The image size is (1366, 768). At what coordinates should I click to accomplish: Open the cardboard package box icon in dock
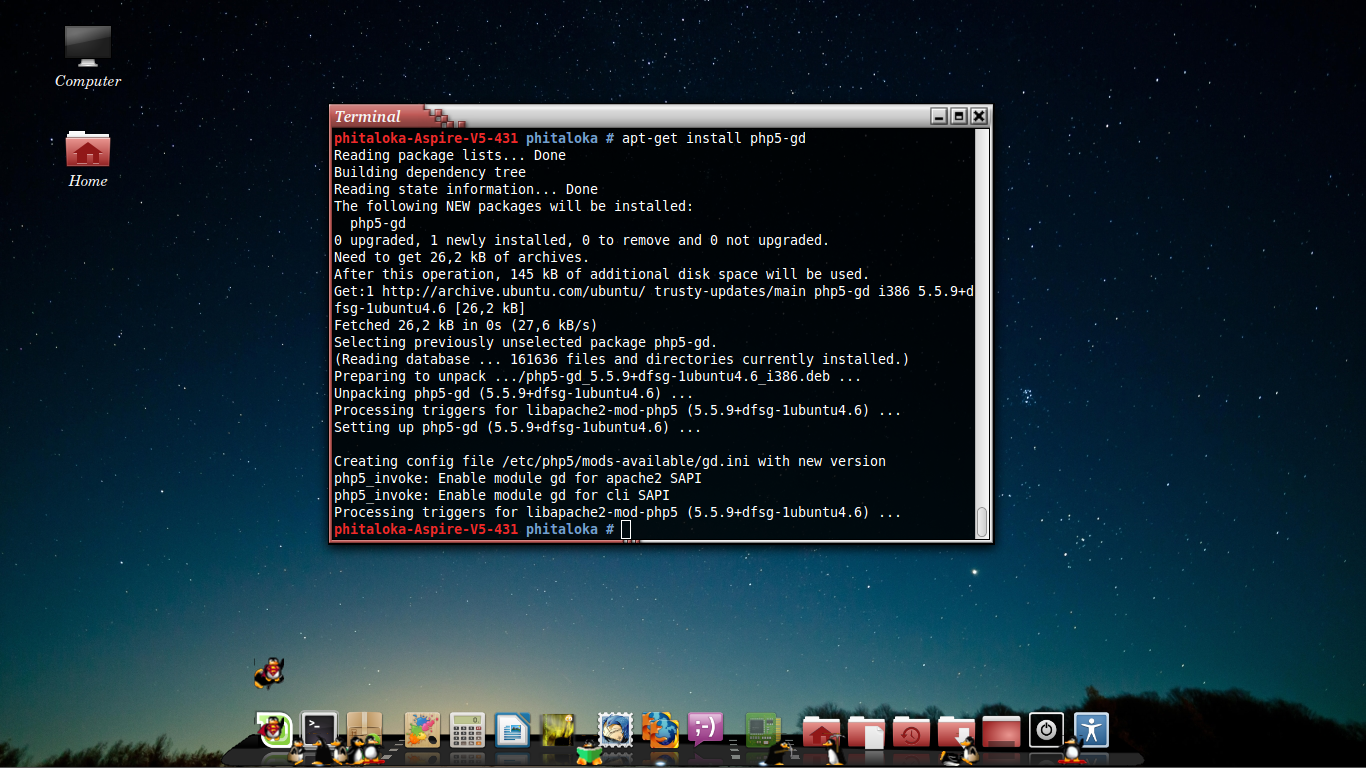[x=366, y=730]
